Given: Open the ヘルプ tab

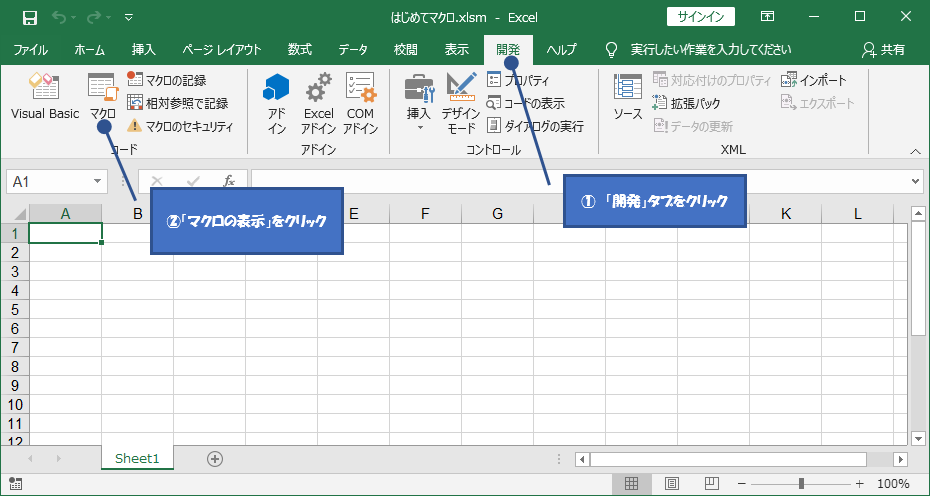Looking at the screenshot, I should (561, 50).
